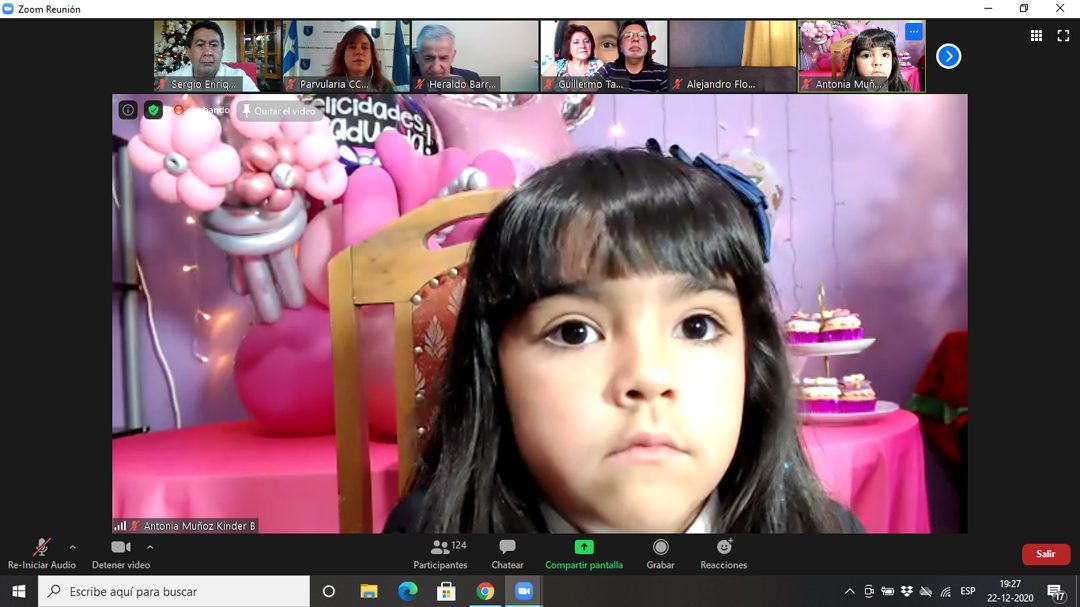1080x607 pixels.
Task: Unpin video with Quitar el video
Action: pos(278,111)
